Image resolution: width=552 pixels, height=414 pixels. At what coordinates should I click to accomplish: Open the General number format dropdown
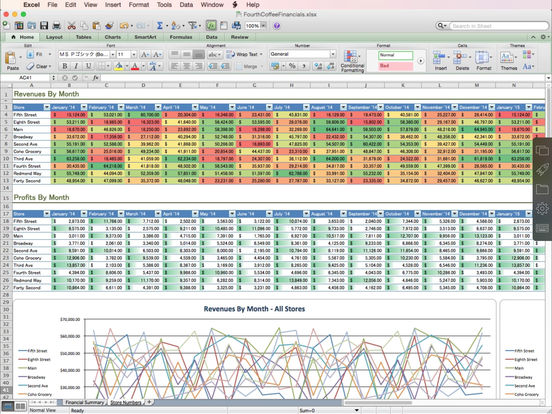tap(333, 54)
